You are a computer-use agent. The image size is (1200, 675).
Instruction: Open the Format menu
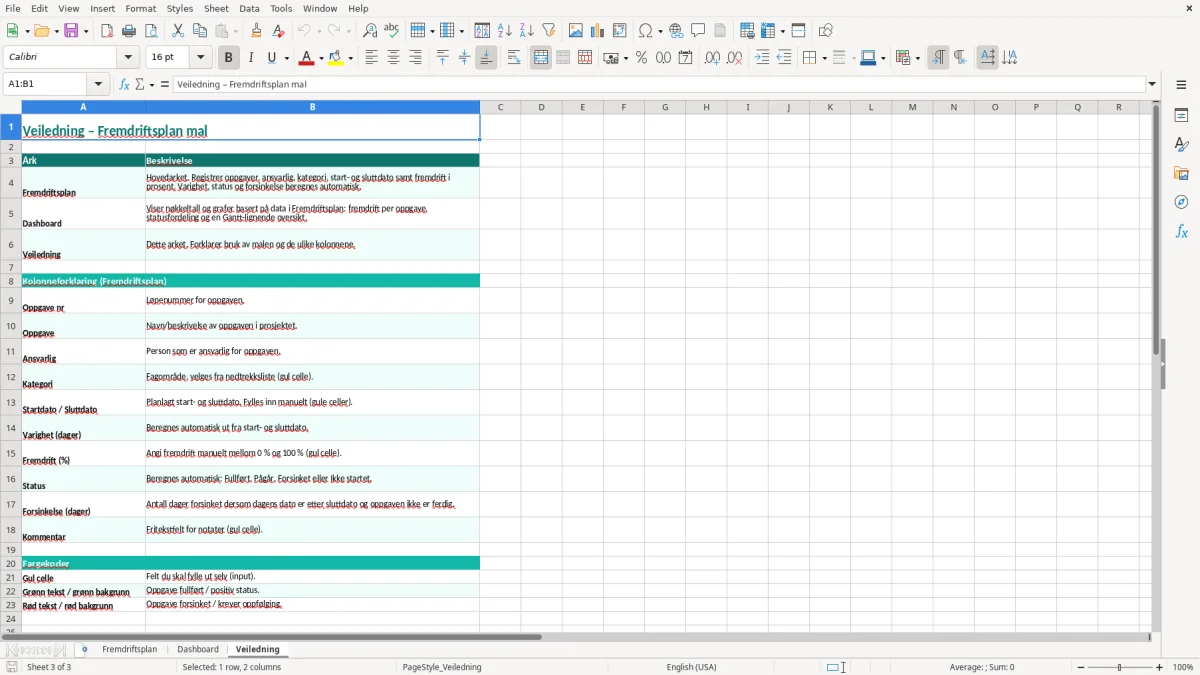tap(141, 8)
